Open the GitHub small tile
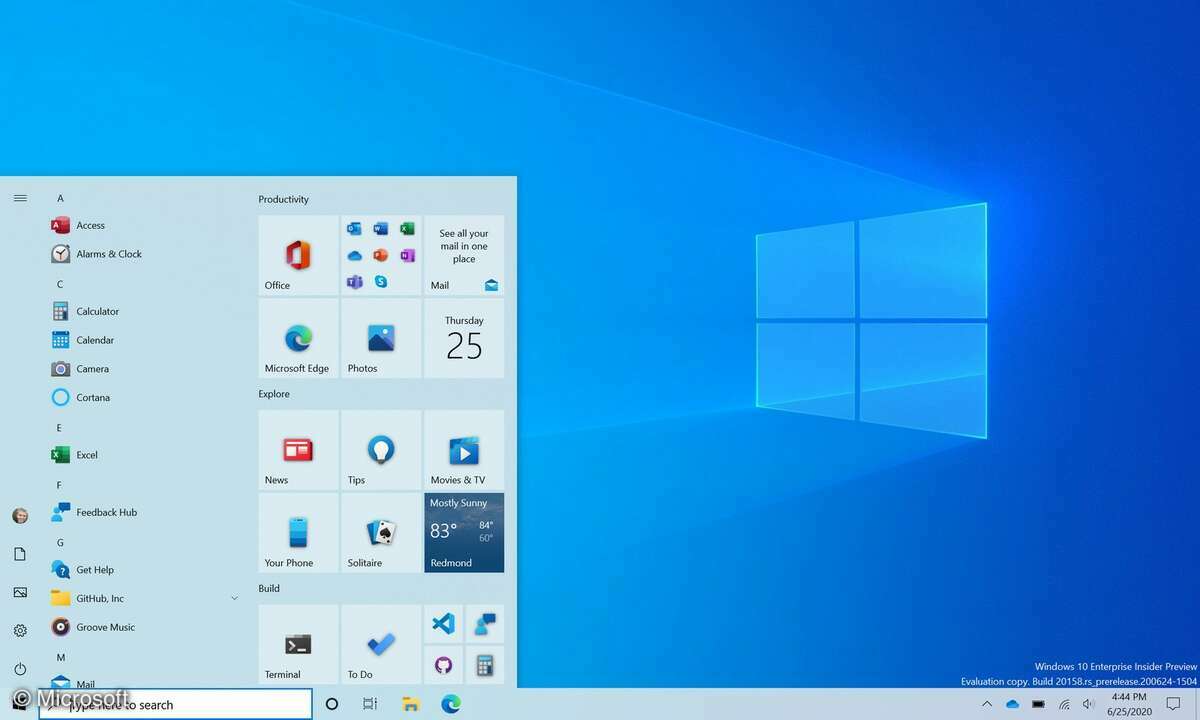Screen dimensions: 1200x720 coord(443,665)
